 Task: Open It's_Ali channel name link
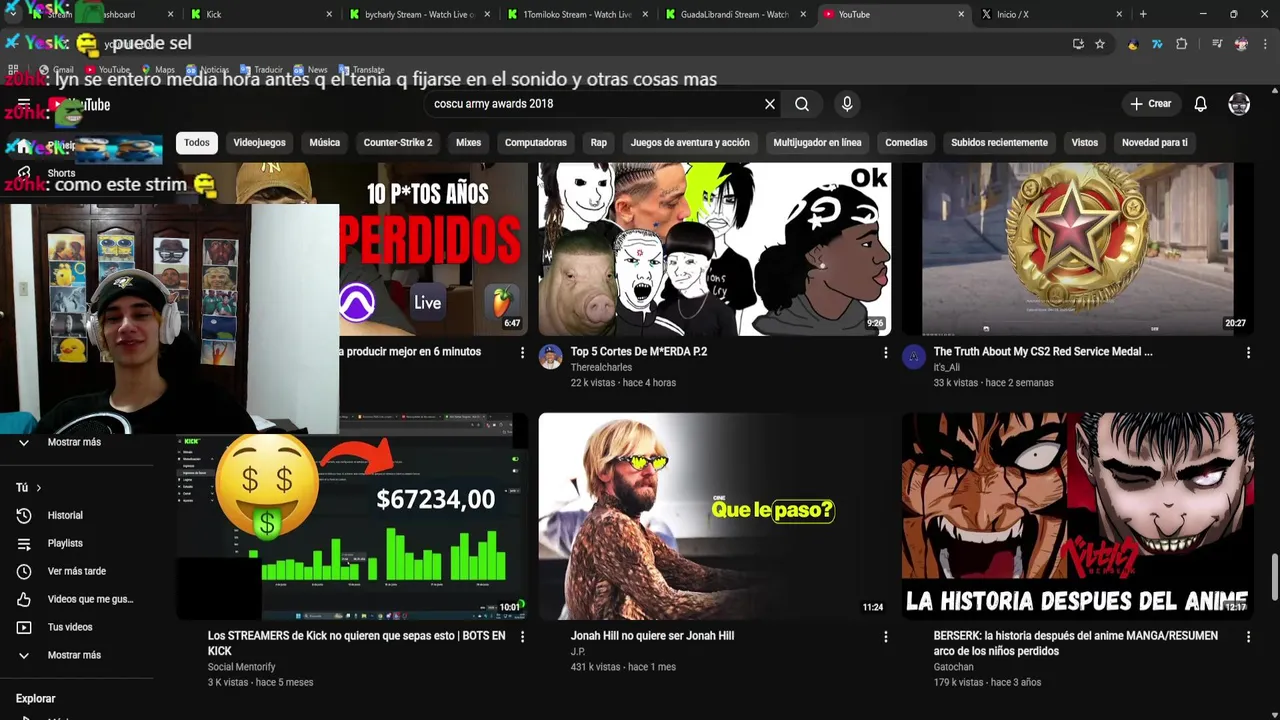tap(947, 368)
